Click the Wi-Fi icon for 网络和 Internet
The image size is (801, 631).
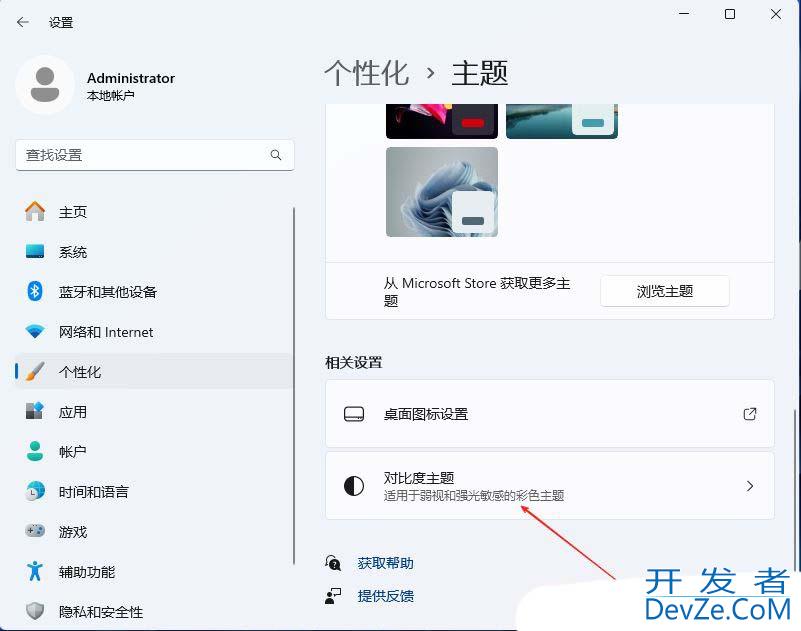[x=35, y=332]
